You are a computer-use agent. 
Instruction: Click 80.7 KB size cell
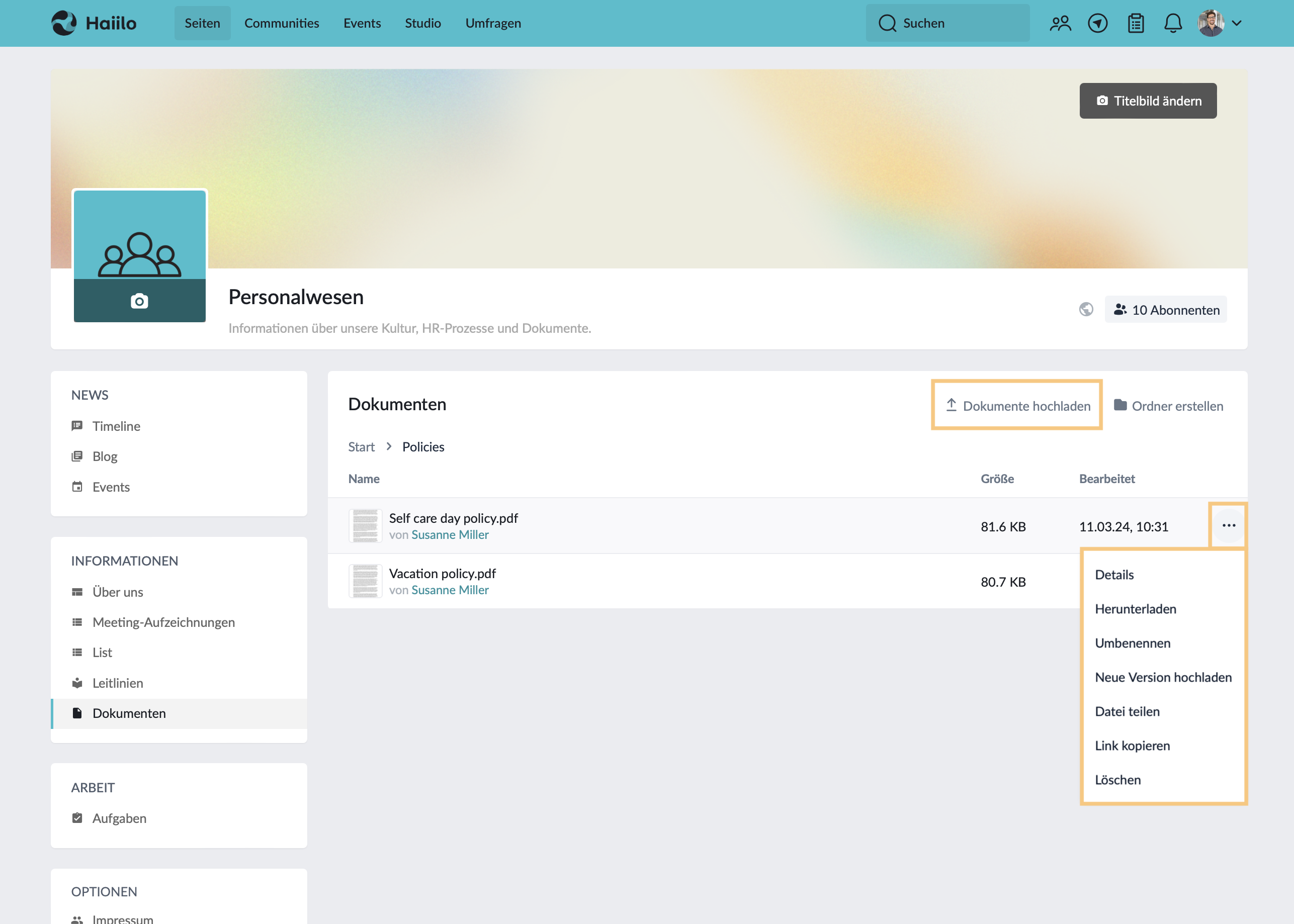1003,582
